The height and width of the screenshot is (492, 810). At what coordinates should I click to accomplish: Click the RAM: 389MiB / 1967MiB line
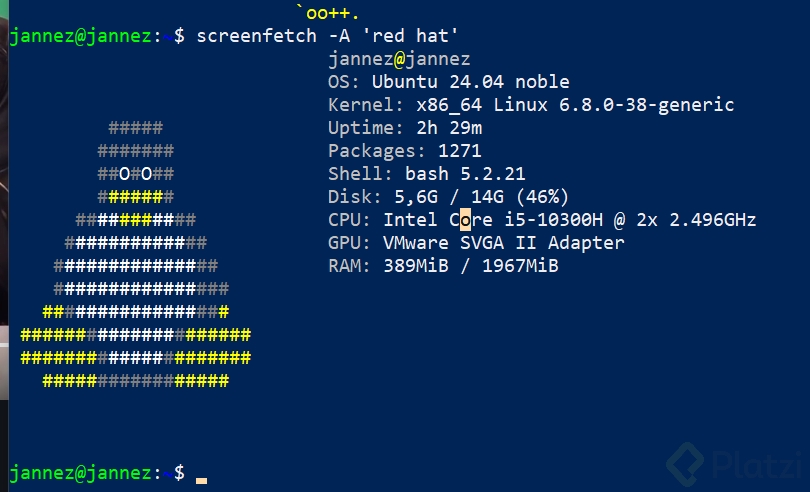coord(443,266)
